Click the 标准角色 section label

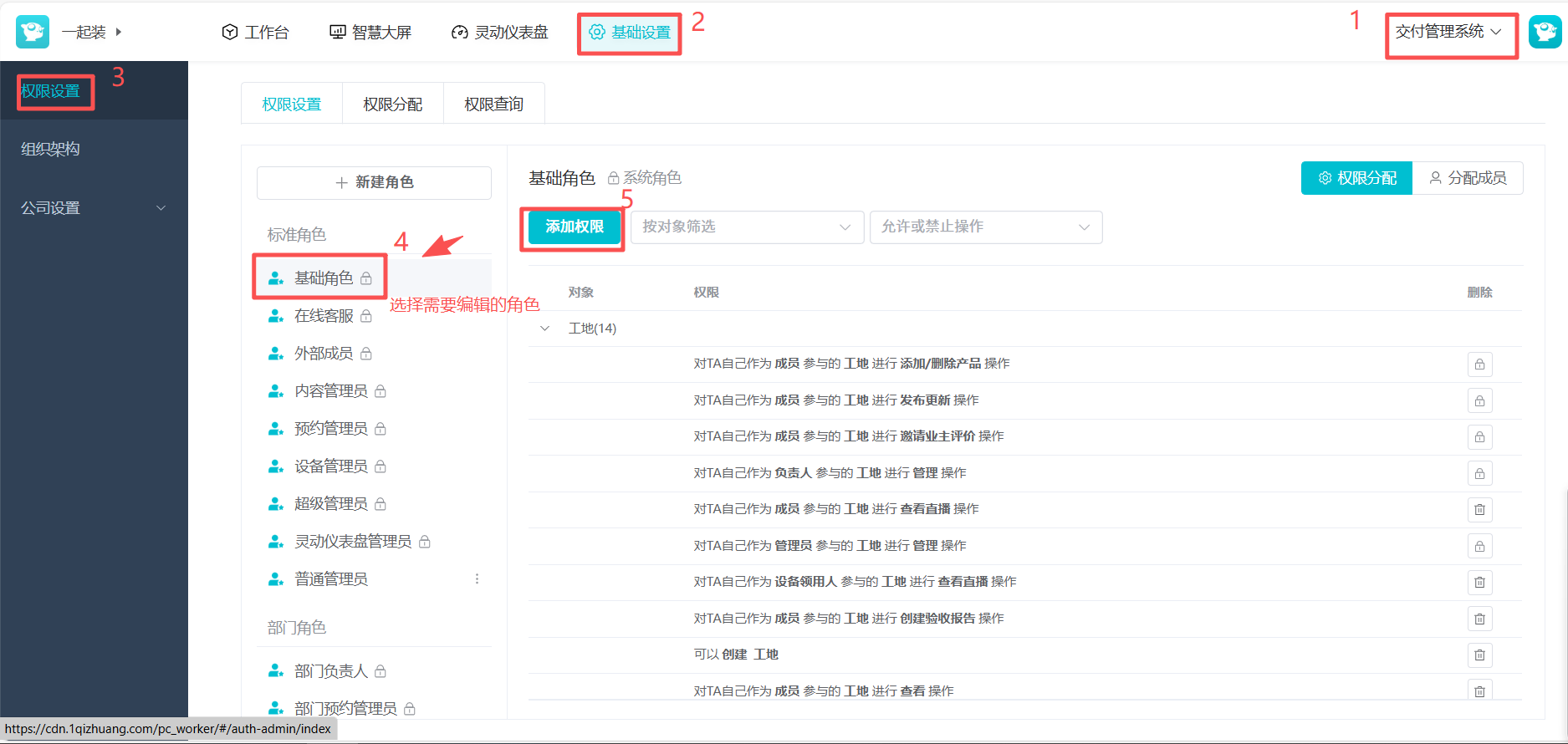click(297, 235)
